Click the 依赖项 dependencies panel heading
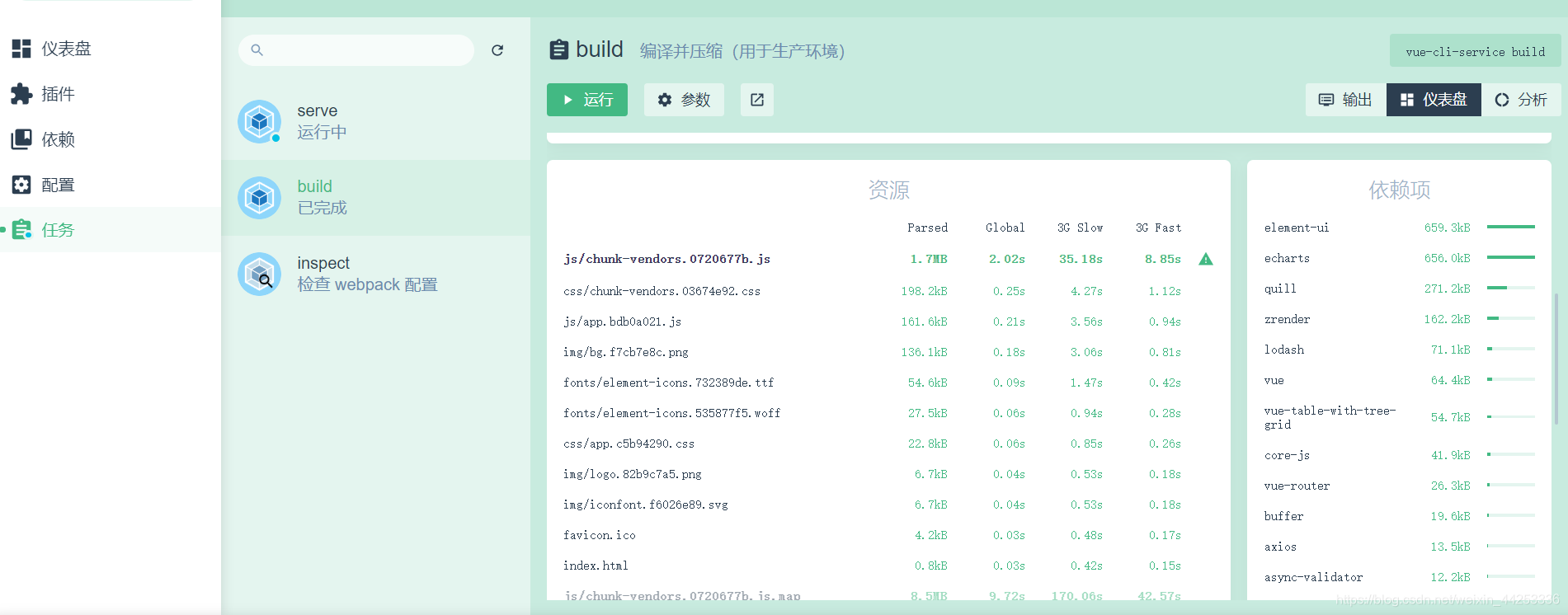1568x615 pixels. pyautogui.click(x=1399, y=190)
